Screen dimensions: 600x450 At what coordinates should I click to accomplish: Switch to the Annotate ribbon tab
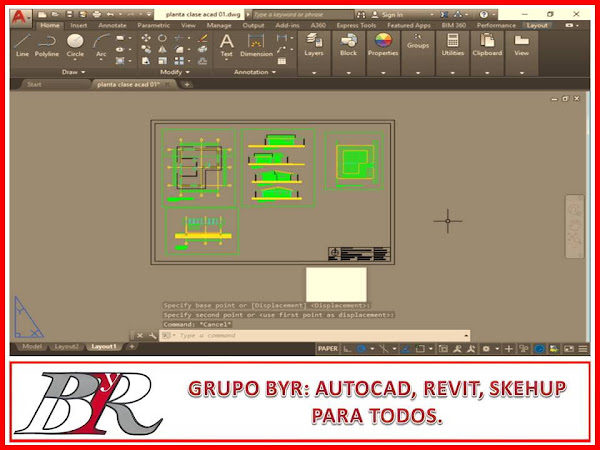[x=112, y=25]
